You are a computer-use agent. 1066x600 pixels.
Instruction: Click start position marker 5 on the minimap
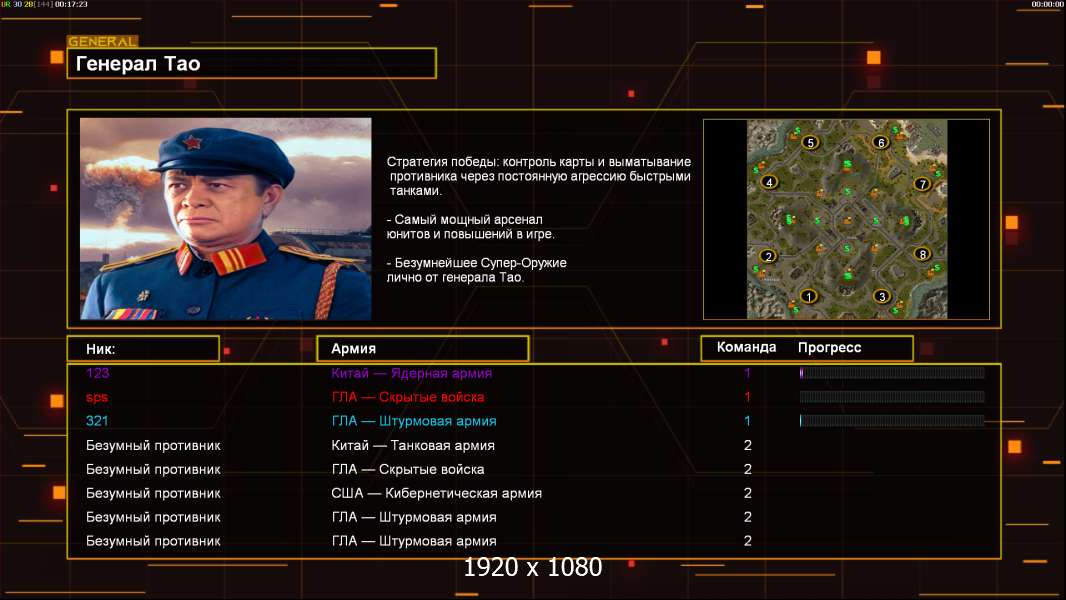[x=810, y=142]
